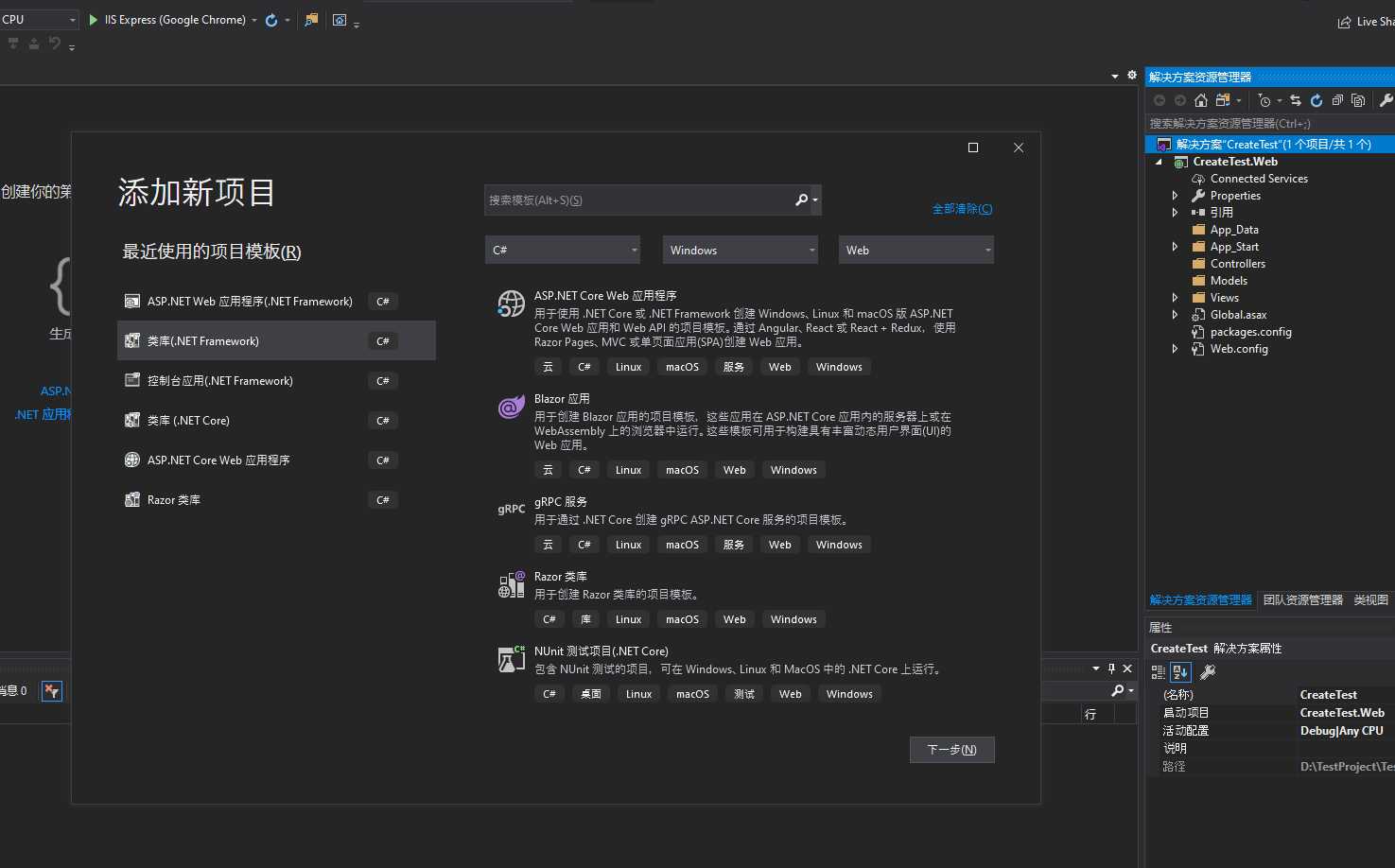The height and width of the screenshot is (868, 1395).
Task: Switch to 解决方案资源管理器 tab
Action: 1200,599
